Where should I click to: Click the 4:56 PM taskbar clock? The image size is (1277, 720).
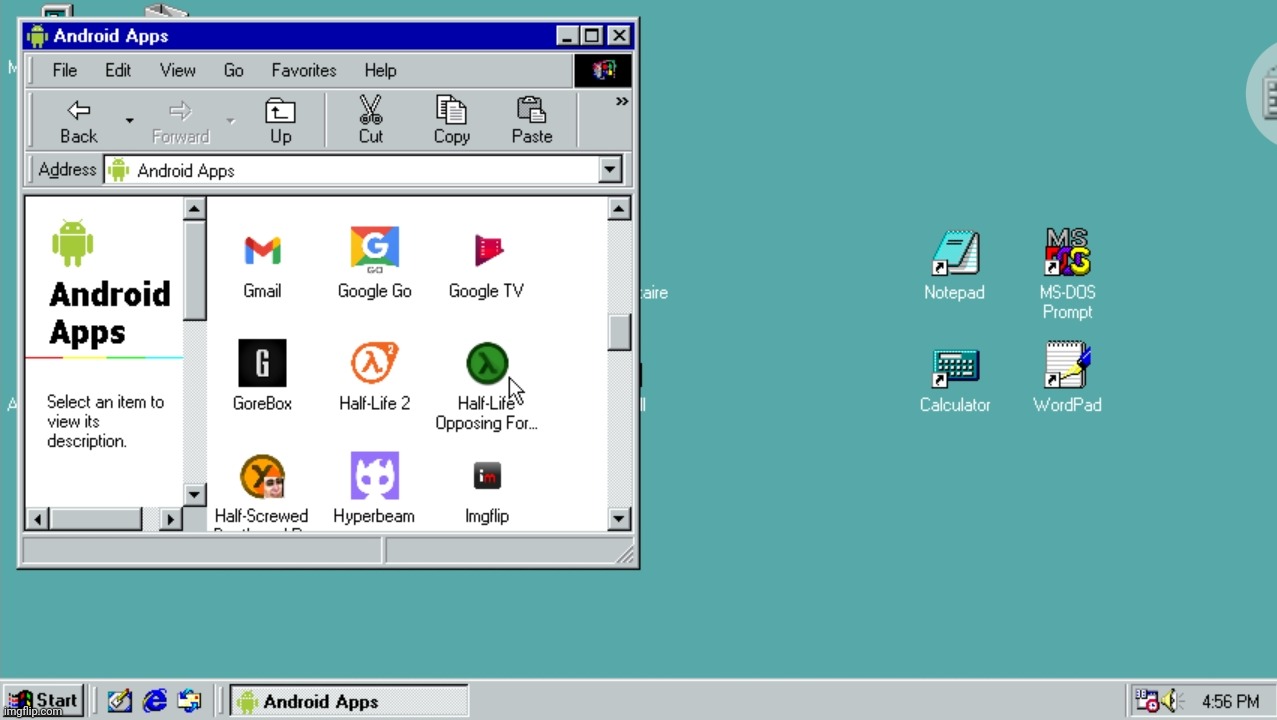(1231, 701)
